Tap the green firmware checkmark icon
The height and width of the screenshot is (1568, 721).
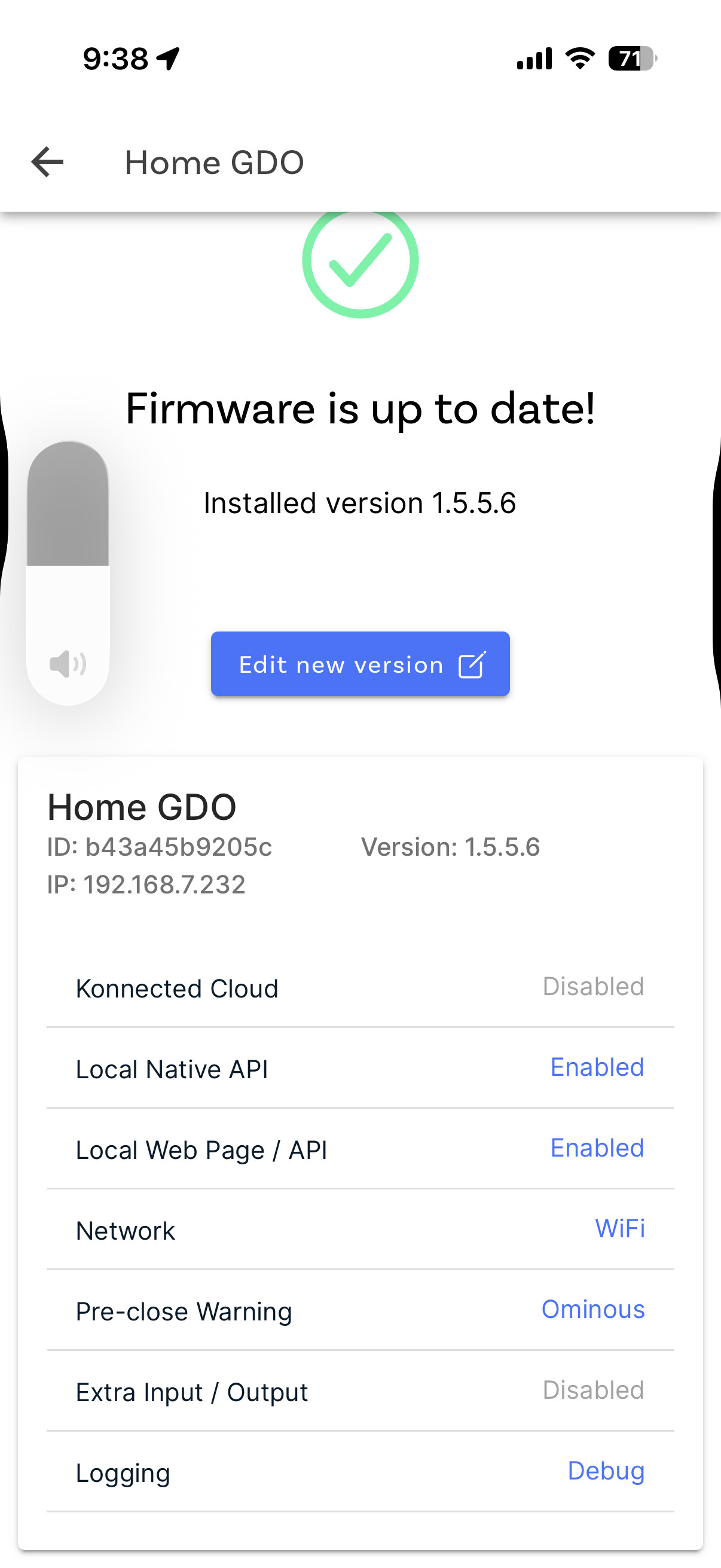[x=360, y=261]
